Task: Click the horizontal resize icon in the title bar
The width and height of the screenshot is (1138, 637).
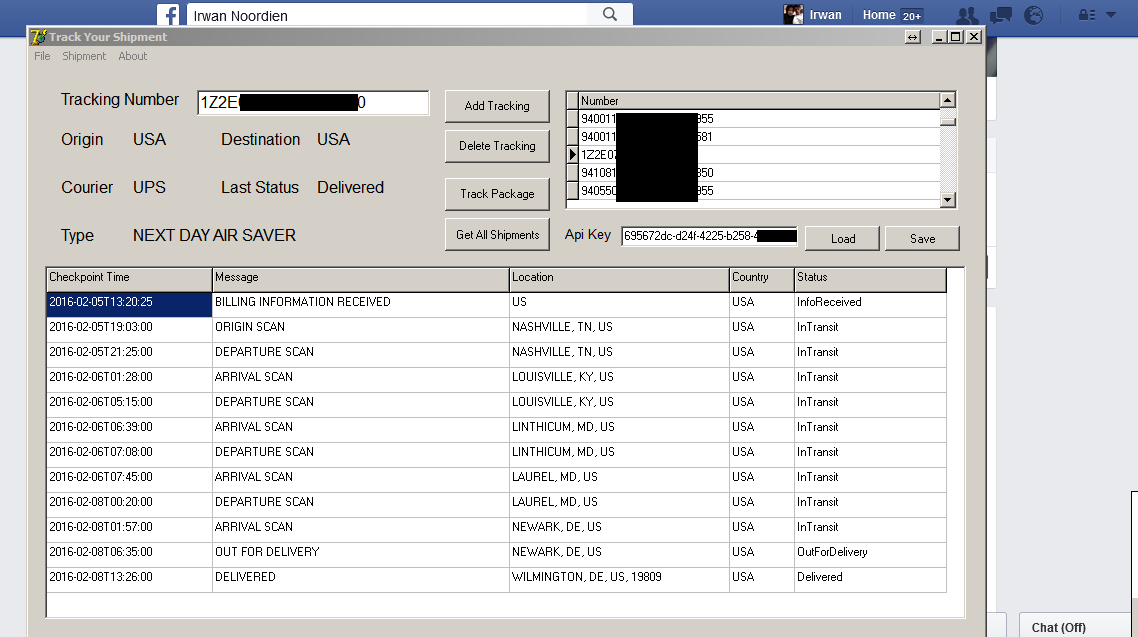Action: (912, 36)
